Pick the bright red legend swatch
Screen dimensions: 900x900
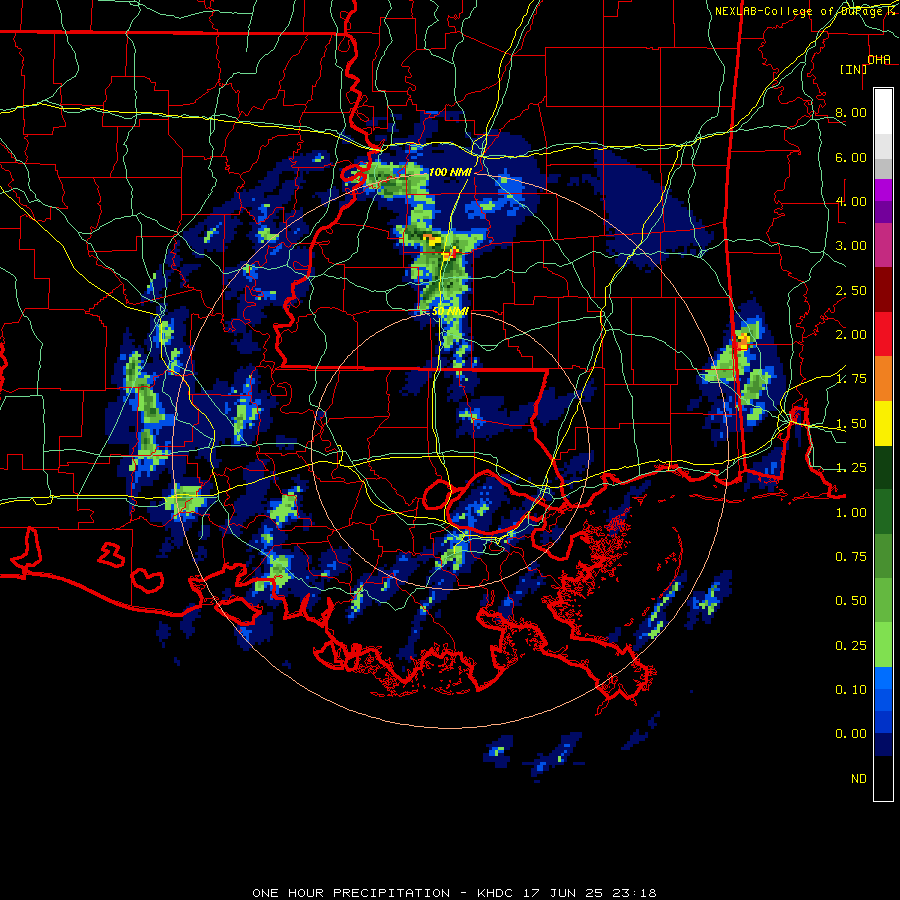pos(883,335)
